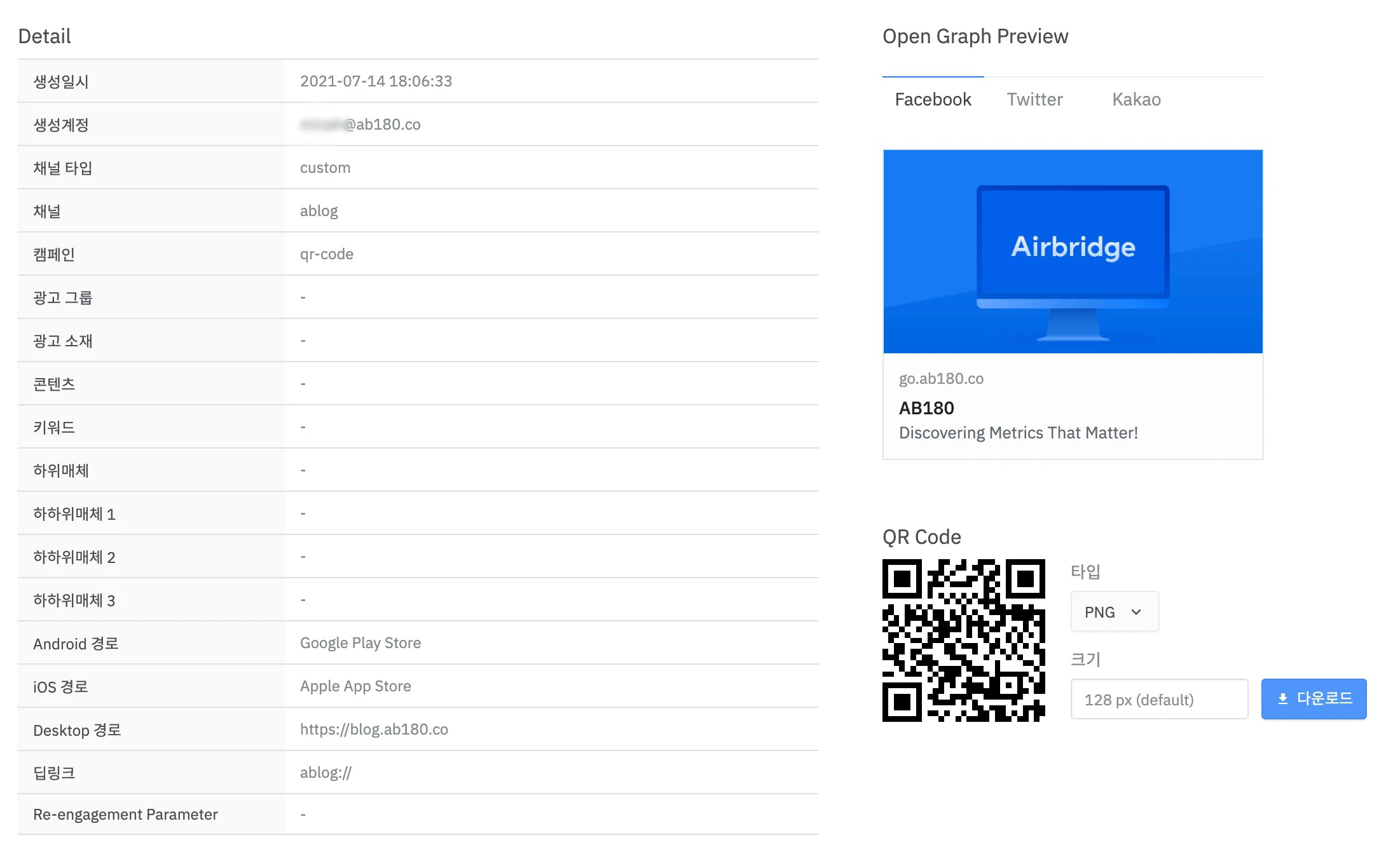Click the download arrow icon in the blue button
Screen dimensions: 1400x854
coord(1282,699)
